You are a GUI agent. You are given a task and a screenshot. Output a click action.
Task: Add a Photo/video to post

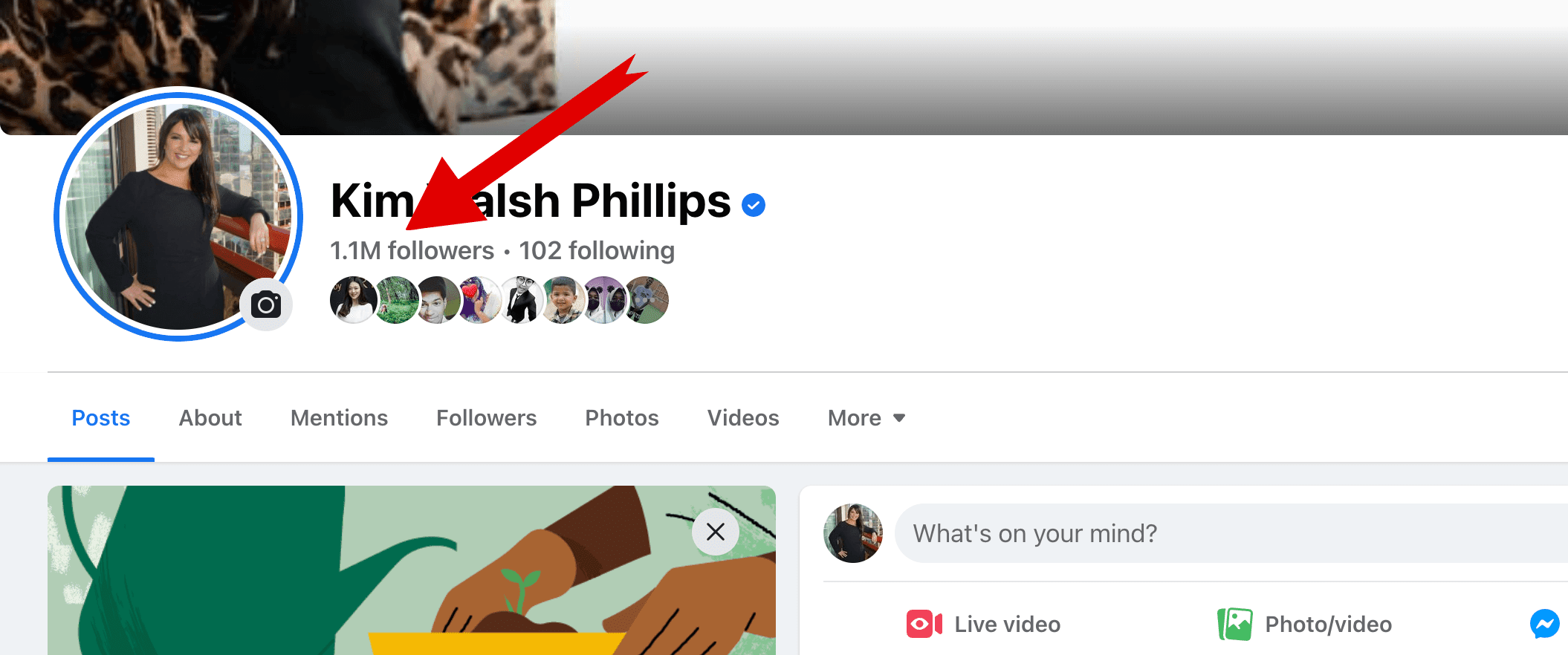tap(1305, 624)
